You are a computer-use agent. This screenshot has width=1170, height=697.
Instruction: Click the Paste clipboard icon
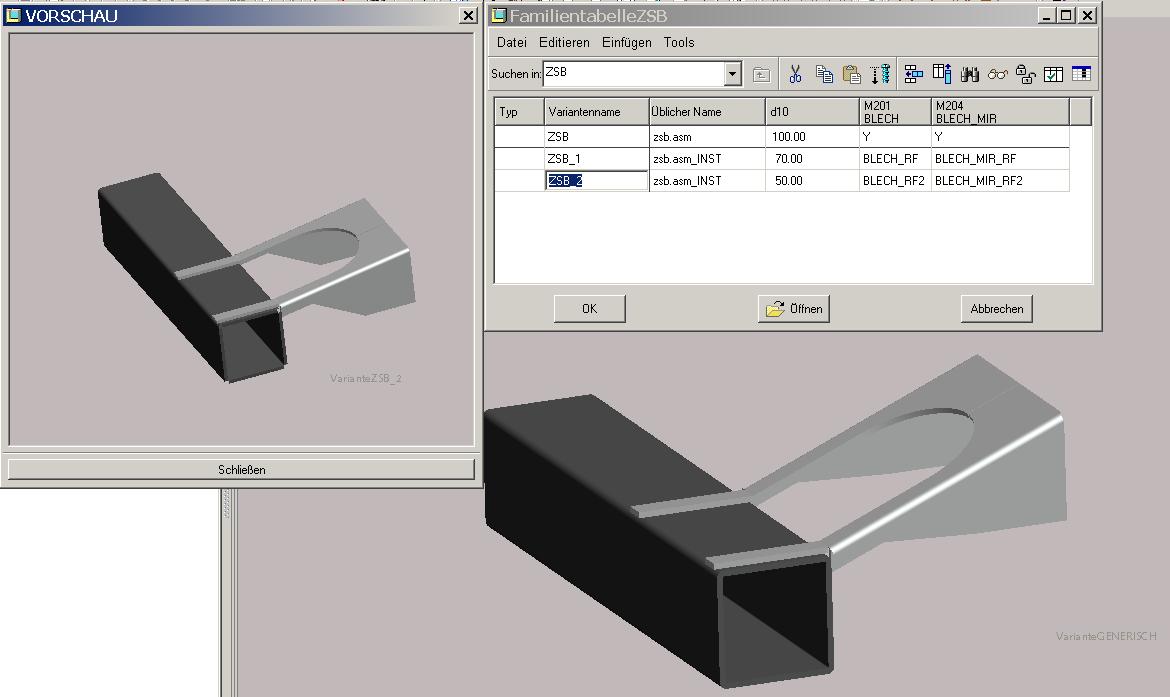coord(851,74)
